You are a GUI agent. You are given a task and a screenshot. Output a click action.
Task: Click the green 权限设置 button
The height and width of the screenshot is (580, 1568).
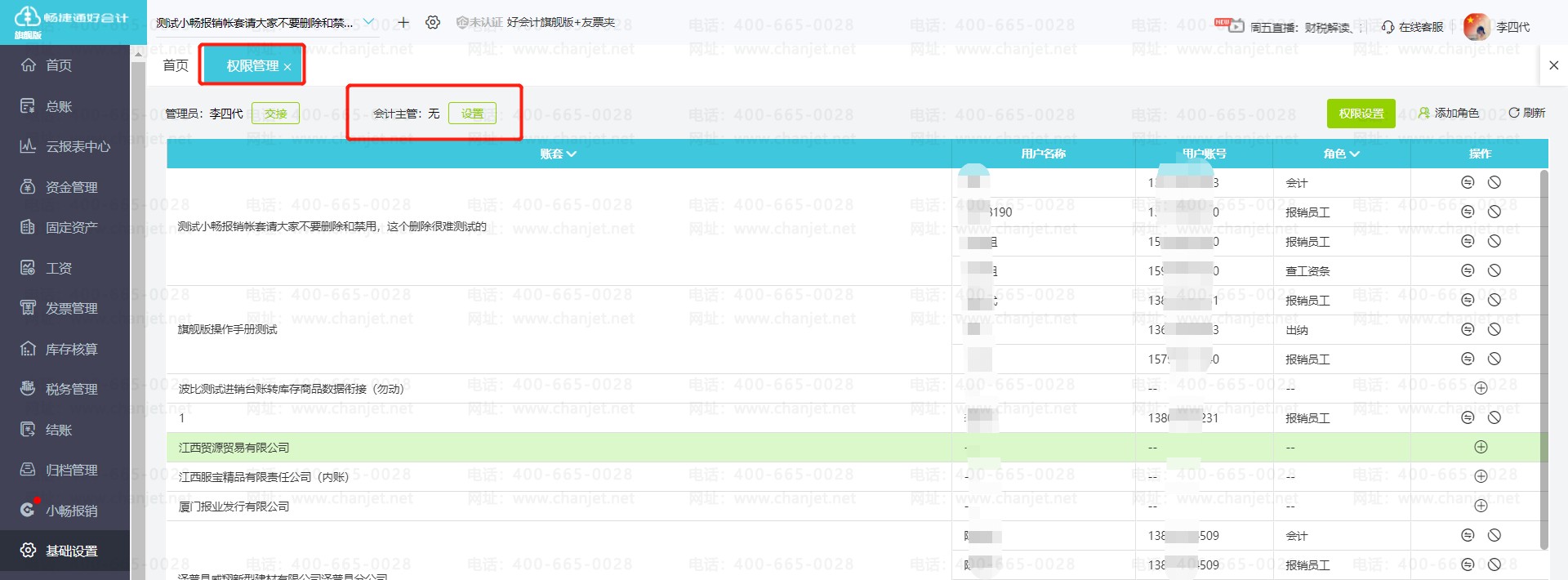[1361, 114]
